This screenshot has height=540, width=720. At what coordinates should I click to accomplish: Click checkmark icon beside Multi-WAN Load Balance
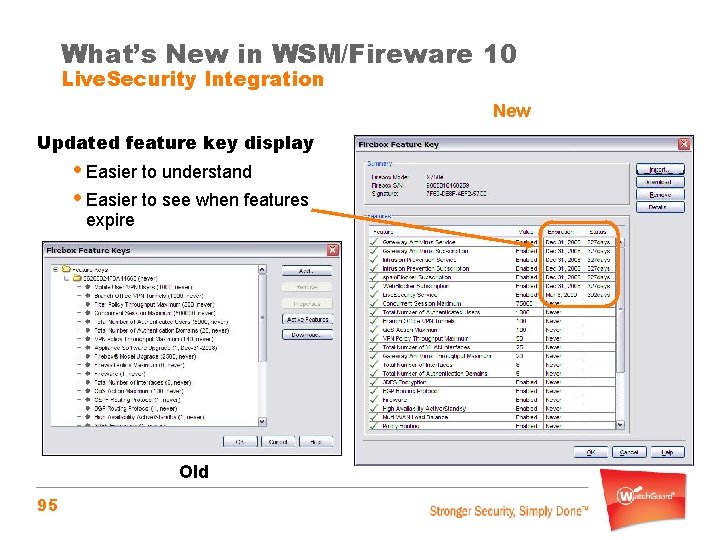tap(374, 417)
